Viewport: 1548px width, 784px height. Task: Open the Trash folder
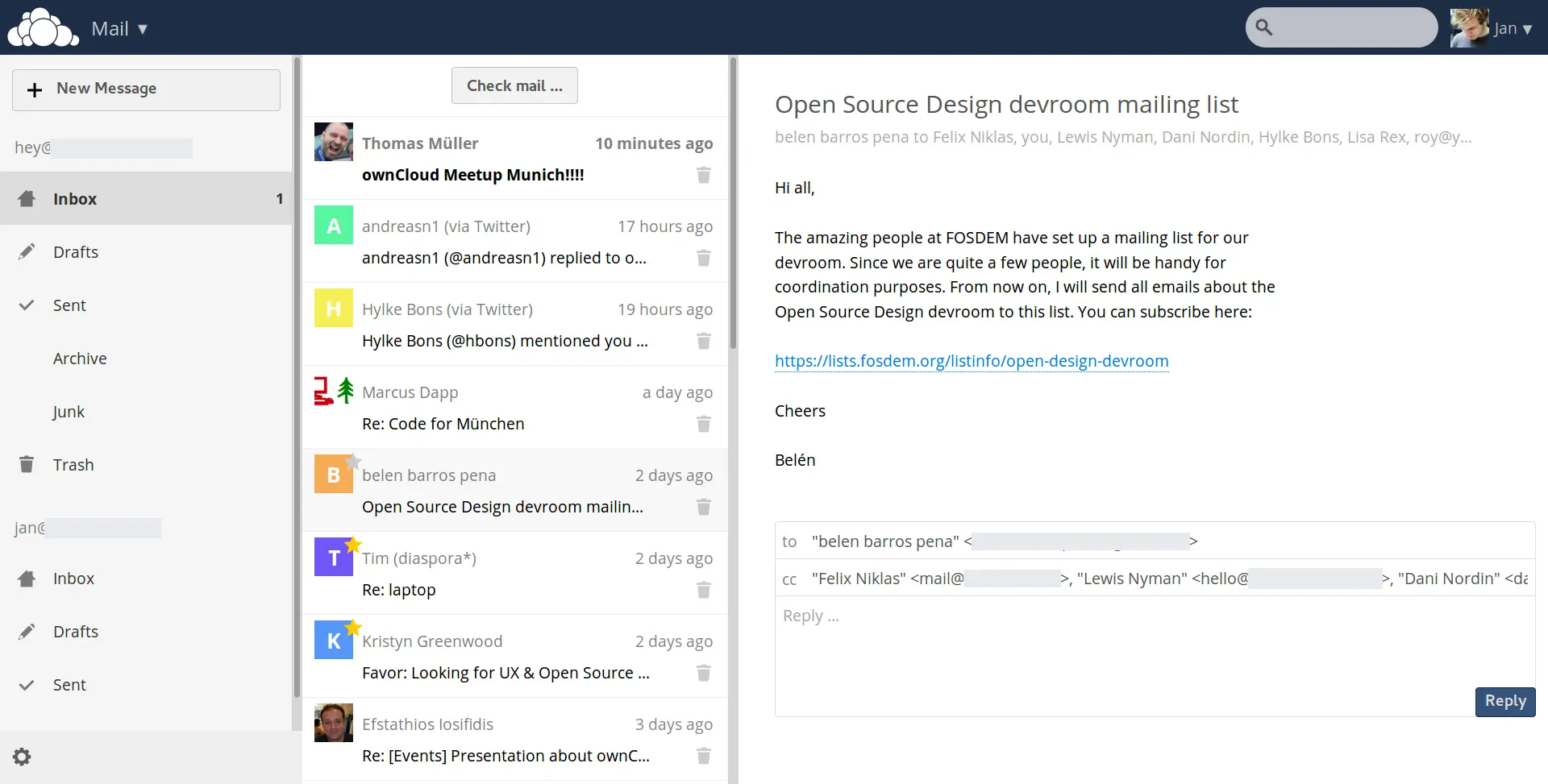coord(146,465)
